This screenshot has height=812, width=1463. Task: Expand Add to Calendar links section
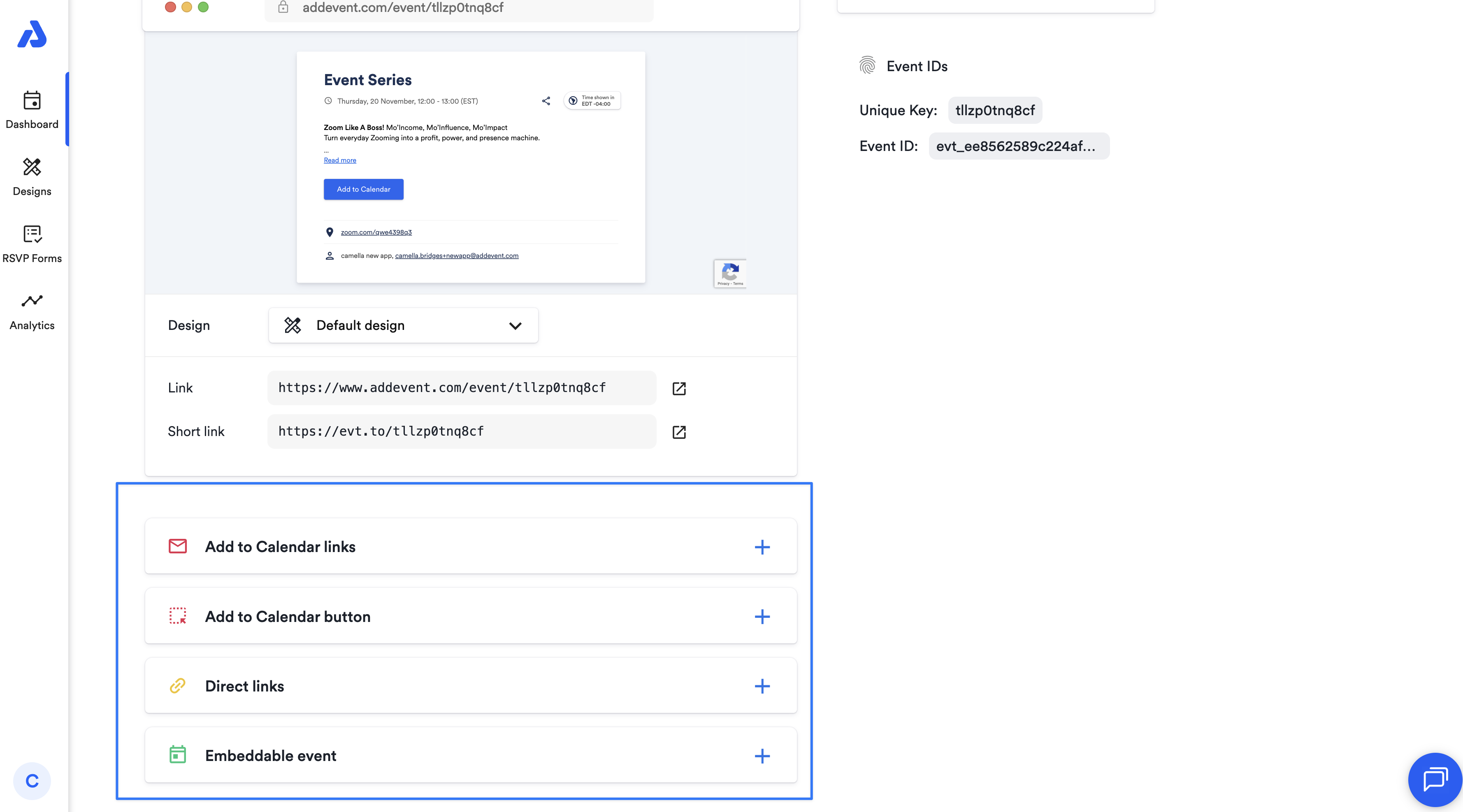[762, 547]
